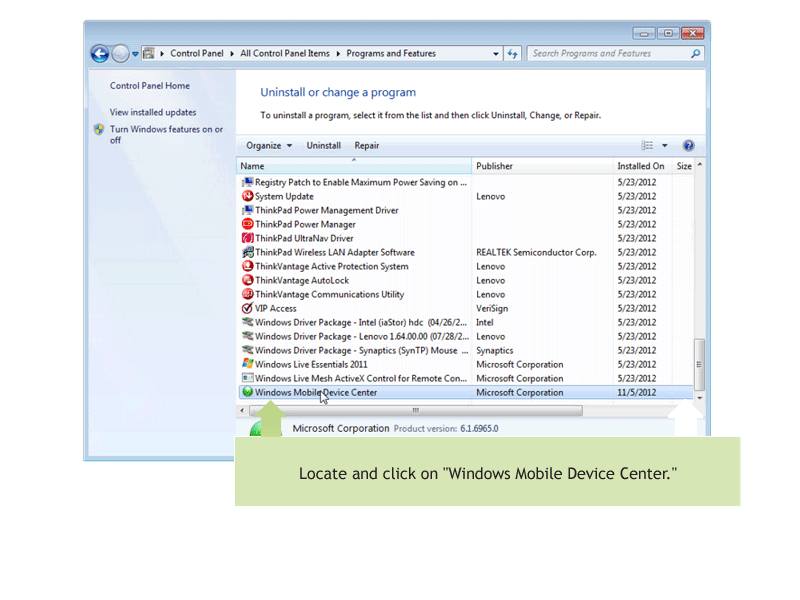Click the Control Panel icon in address bar
This screenshot has width=800, height=600.
click(x=148, y=53)
